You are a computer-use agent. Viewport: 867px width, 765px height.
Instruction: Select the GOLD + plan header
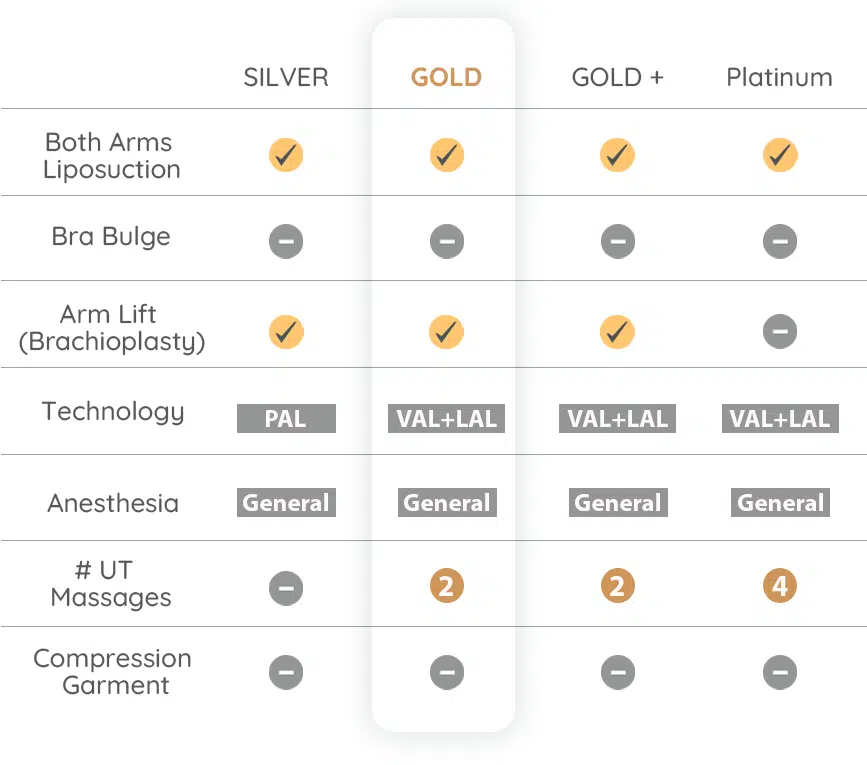[617, 78]
